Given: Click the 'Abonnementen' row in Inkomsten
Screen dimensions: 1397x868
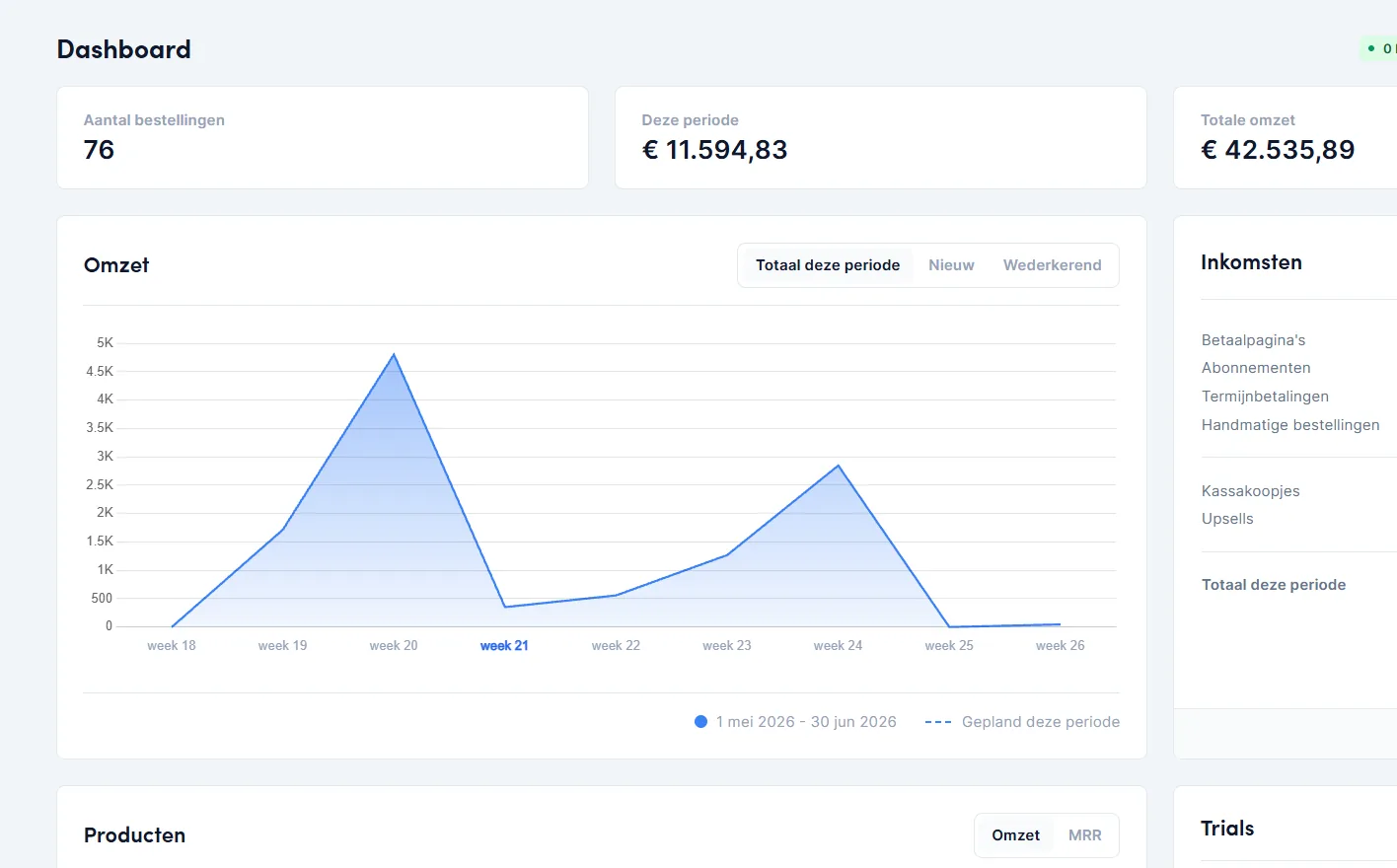Looking at the screenshot, I should (1256, 368).
